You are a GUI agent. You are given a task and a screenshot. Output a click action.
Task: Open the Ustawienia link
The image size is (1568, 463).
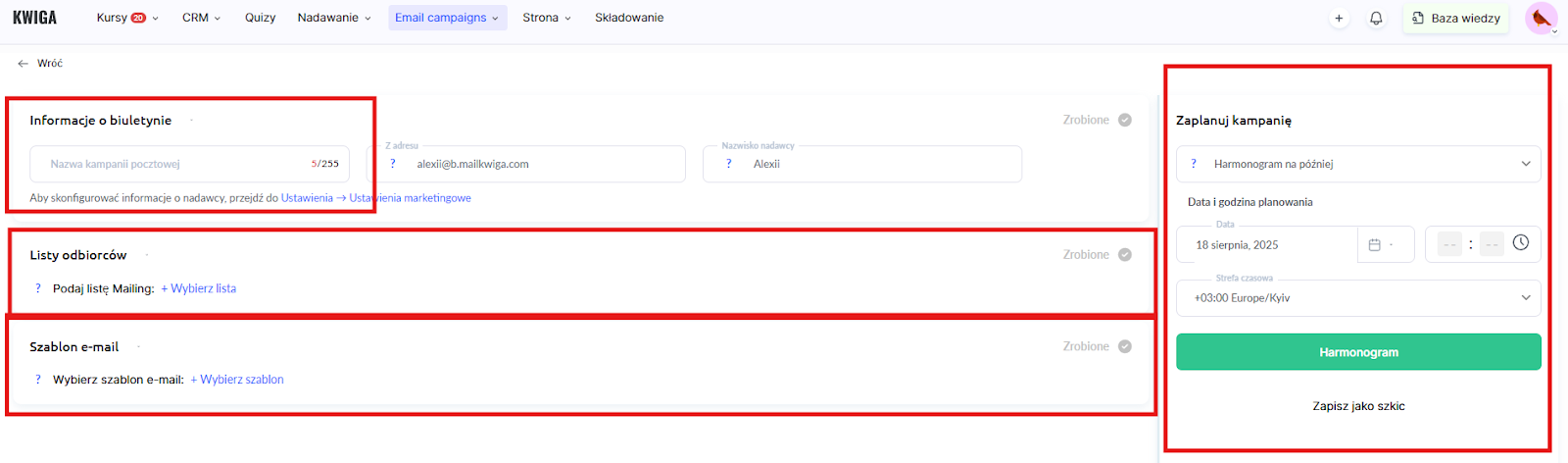click(x=307, y=198)
